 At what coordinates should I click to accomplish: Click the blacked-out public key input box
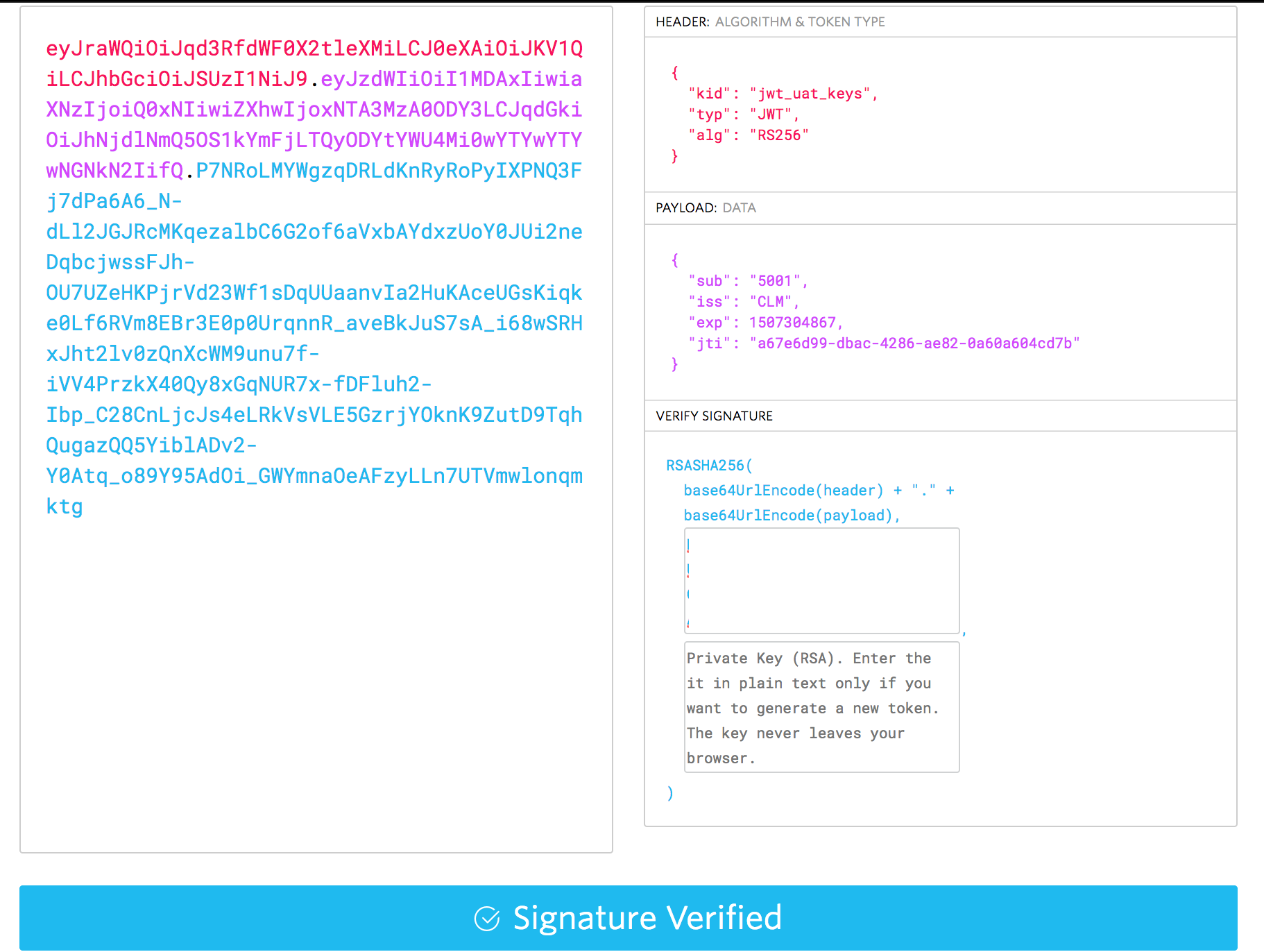click(819, 581)
